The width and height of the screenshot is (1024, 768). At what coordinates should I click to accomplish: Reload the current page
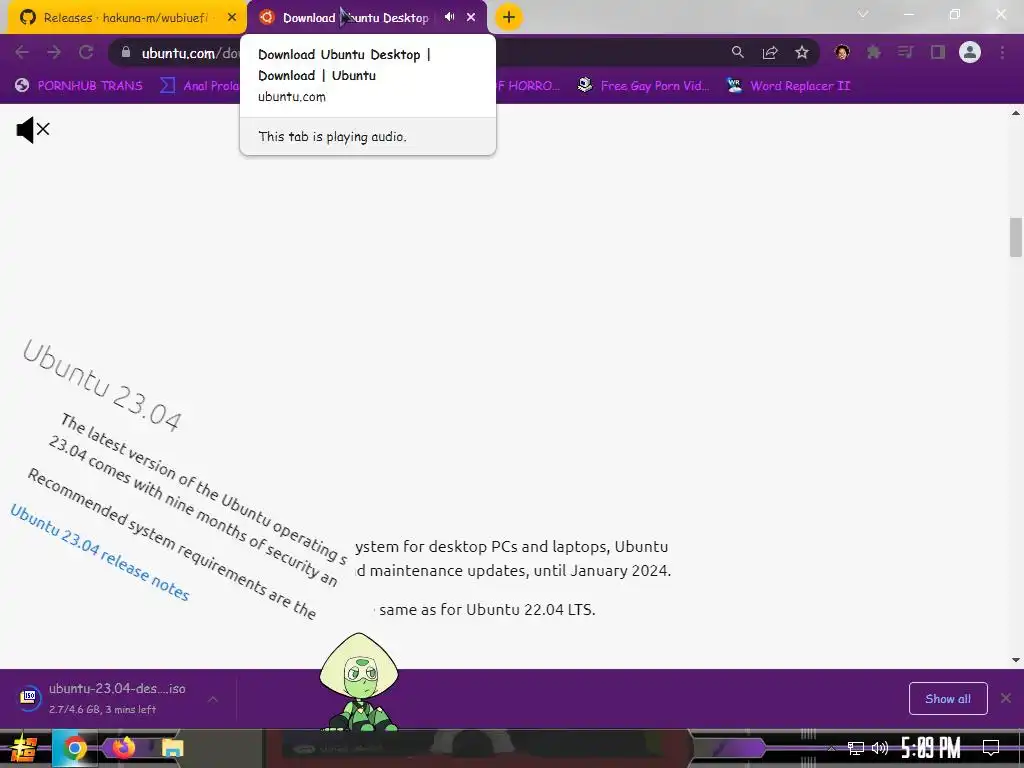pyautogui.click(x=86, y=53)
